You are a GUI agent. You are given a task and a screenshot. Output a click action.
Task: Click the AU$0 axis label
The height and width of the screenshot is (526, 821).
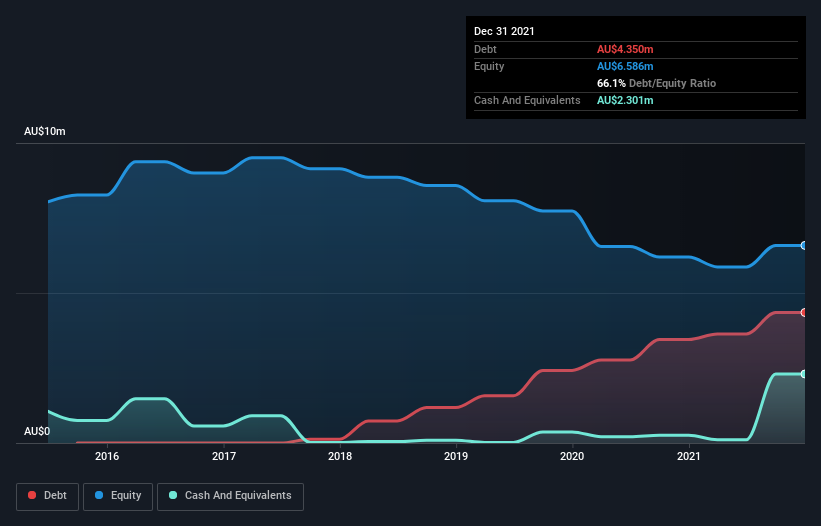[37, 431]
